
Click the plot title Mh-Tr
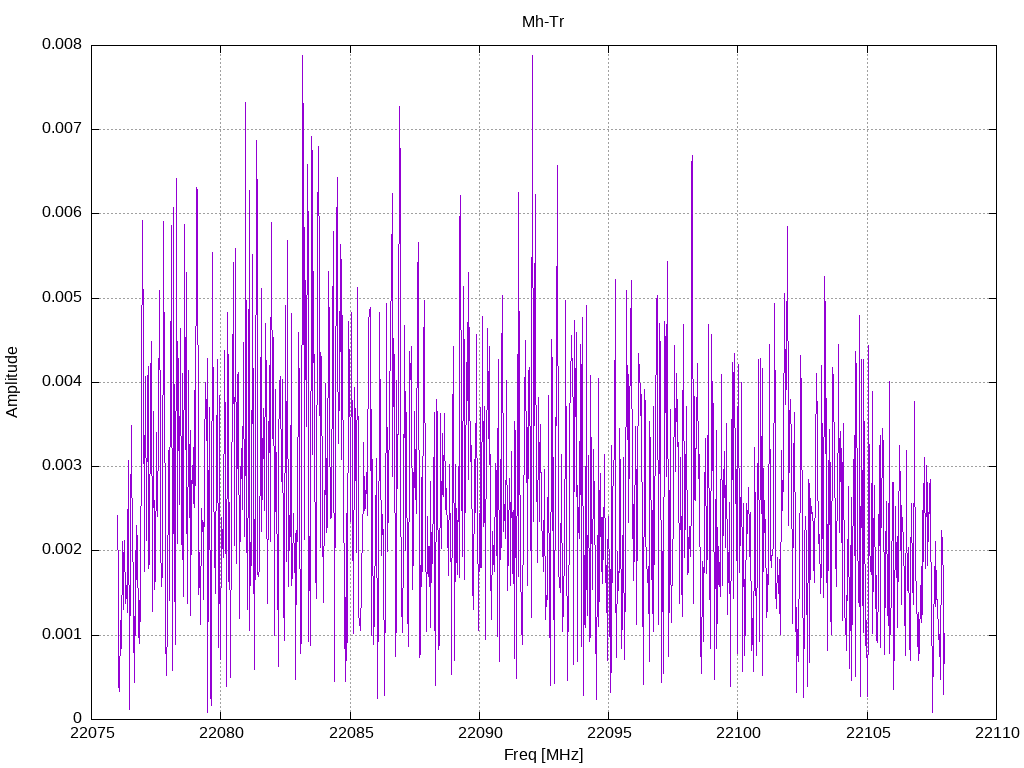543,22
